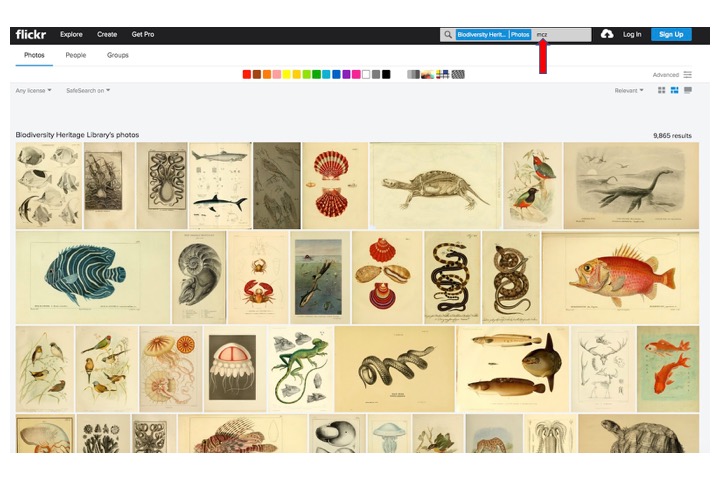This screenshot has width=720, height=480.
Task: Select black and white filter
Action: (413, 74)
